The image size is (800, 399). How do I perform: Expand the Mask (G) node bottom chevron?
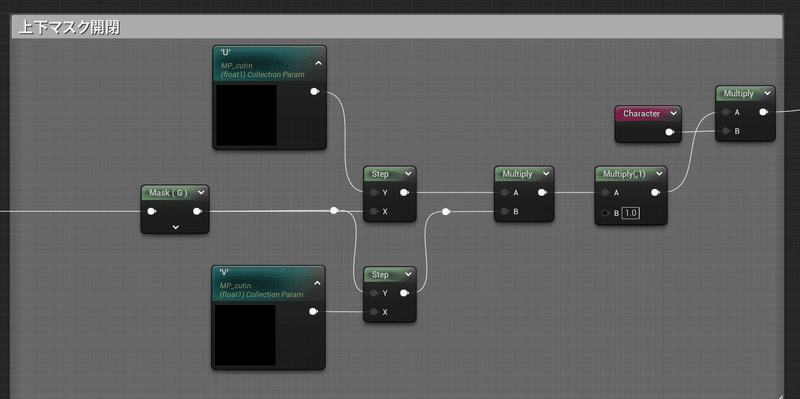[x=176, y=227]
